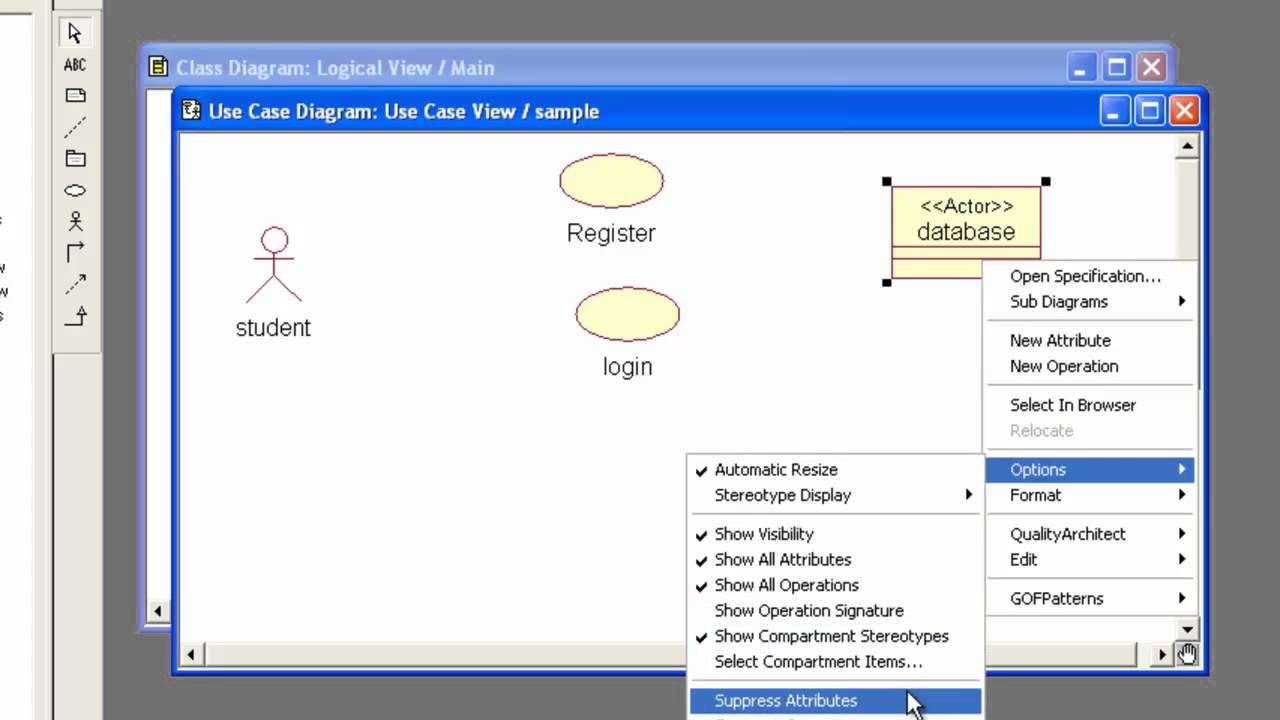Viewport: 1280px width, 720px height.
Task: Open Select Compartment Items dialog
Action: pyautogui.click(x=835, y=662)
